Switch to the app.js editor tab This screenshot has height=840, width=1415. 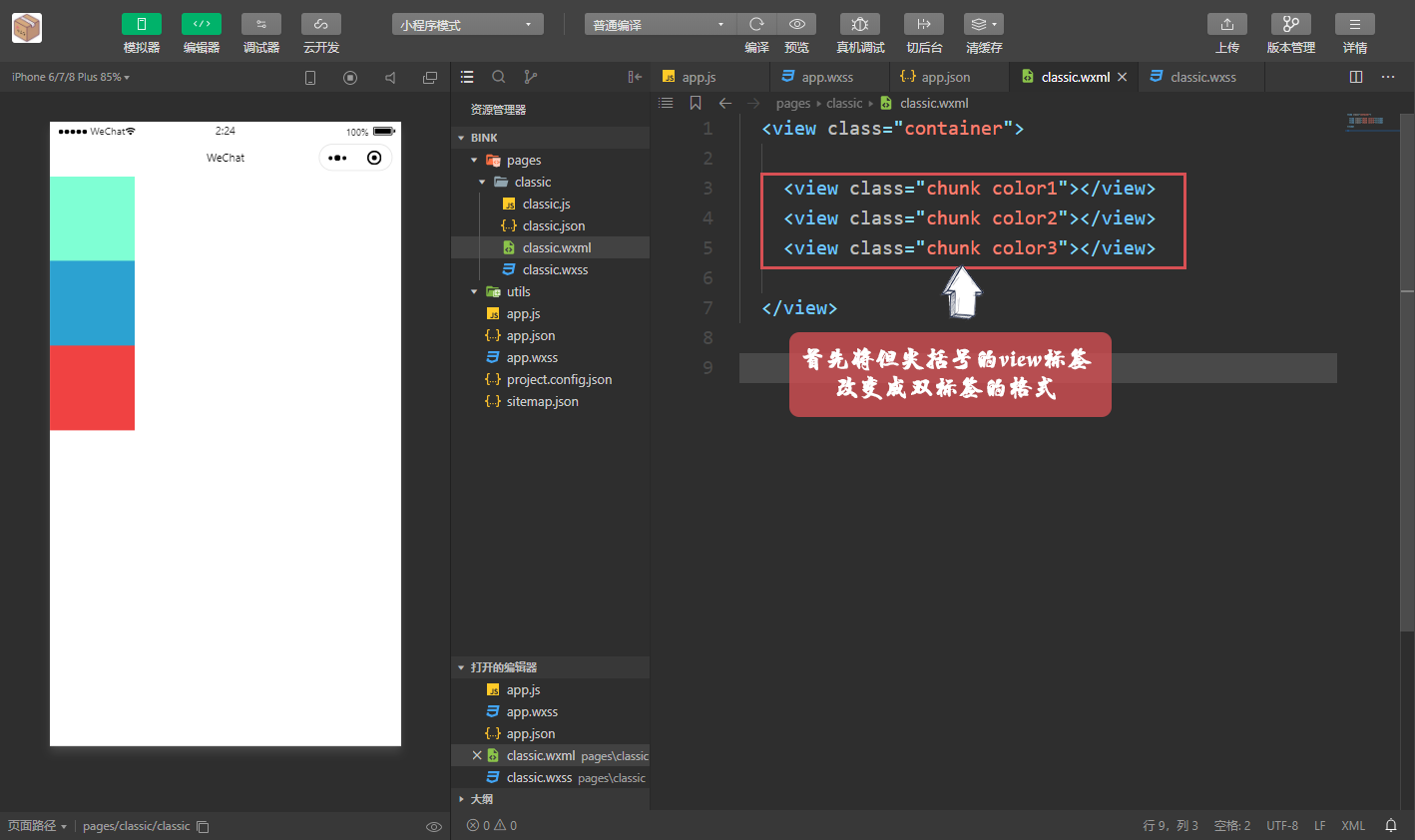click(710, 77)
